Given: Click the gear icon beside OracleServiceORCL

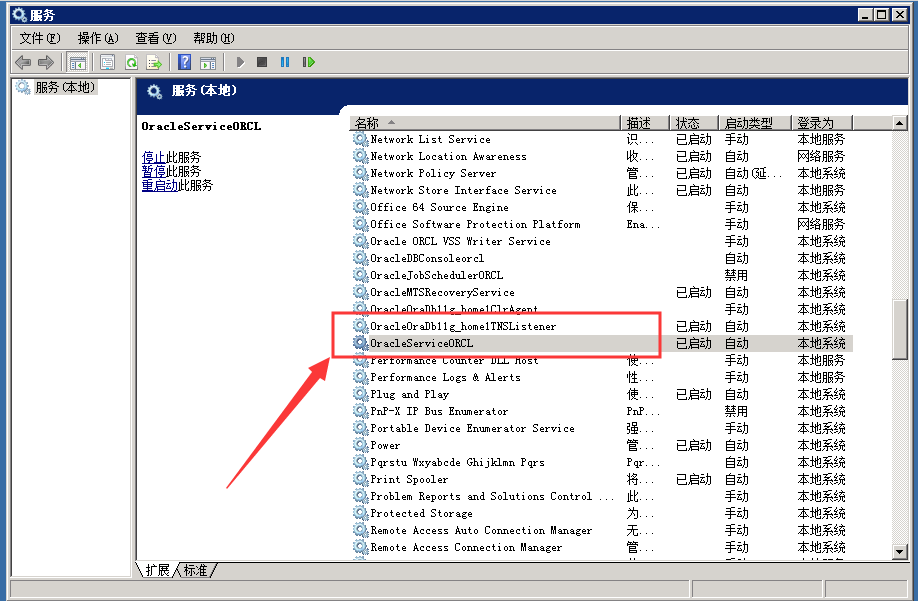Looking at the screenshot, I should [x=360, y=343].
